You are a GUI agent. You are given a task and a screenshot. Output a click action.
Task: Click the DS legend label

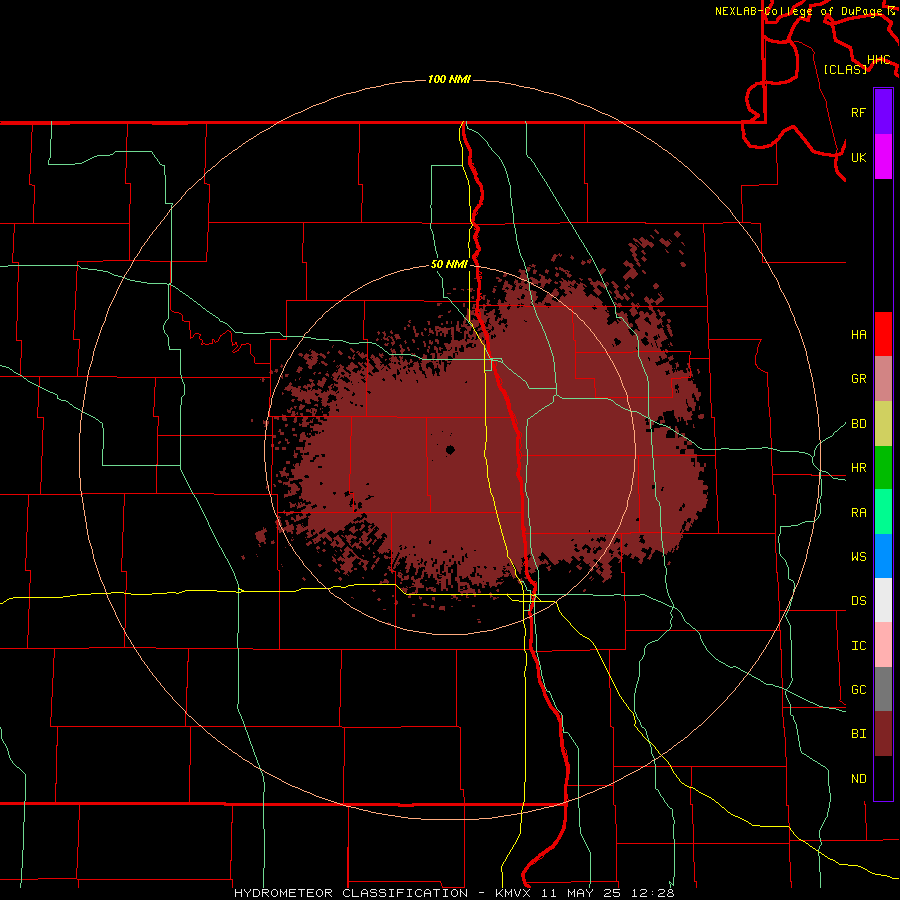coord(858,601)
